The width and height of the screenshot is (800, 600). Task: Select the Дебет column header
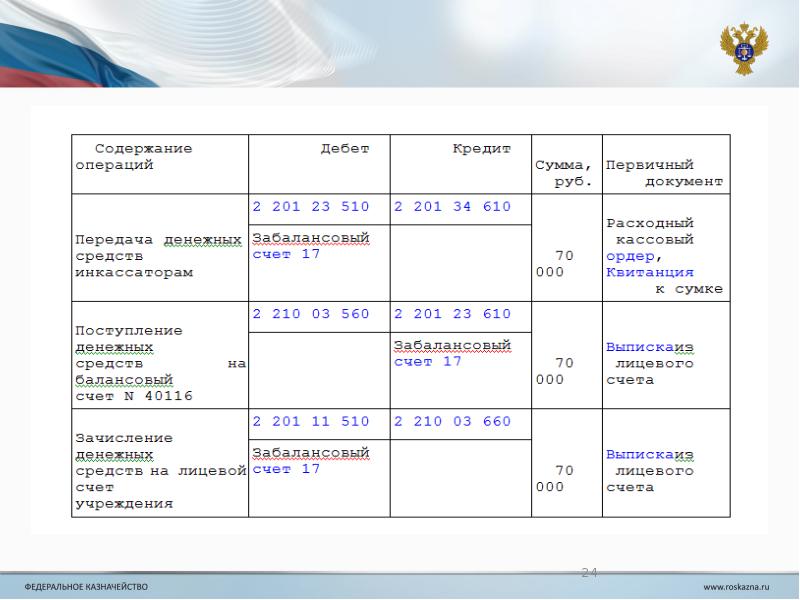(x=344, y=149)
